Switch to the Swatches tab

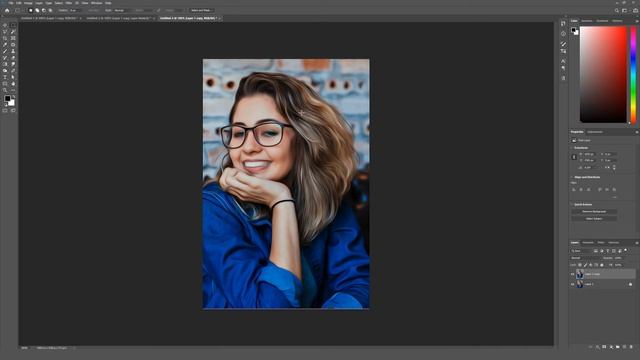coord(587,21)
